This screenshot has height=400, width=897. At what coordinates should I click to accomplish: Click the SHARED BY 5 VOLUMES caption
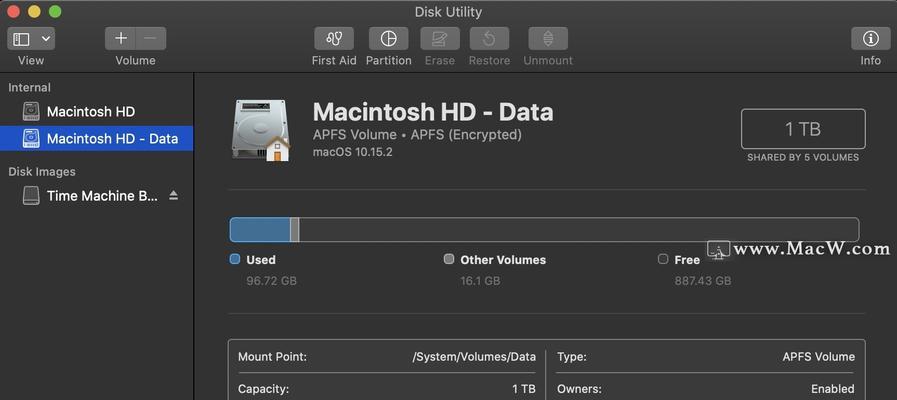point(803,157)
